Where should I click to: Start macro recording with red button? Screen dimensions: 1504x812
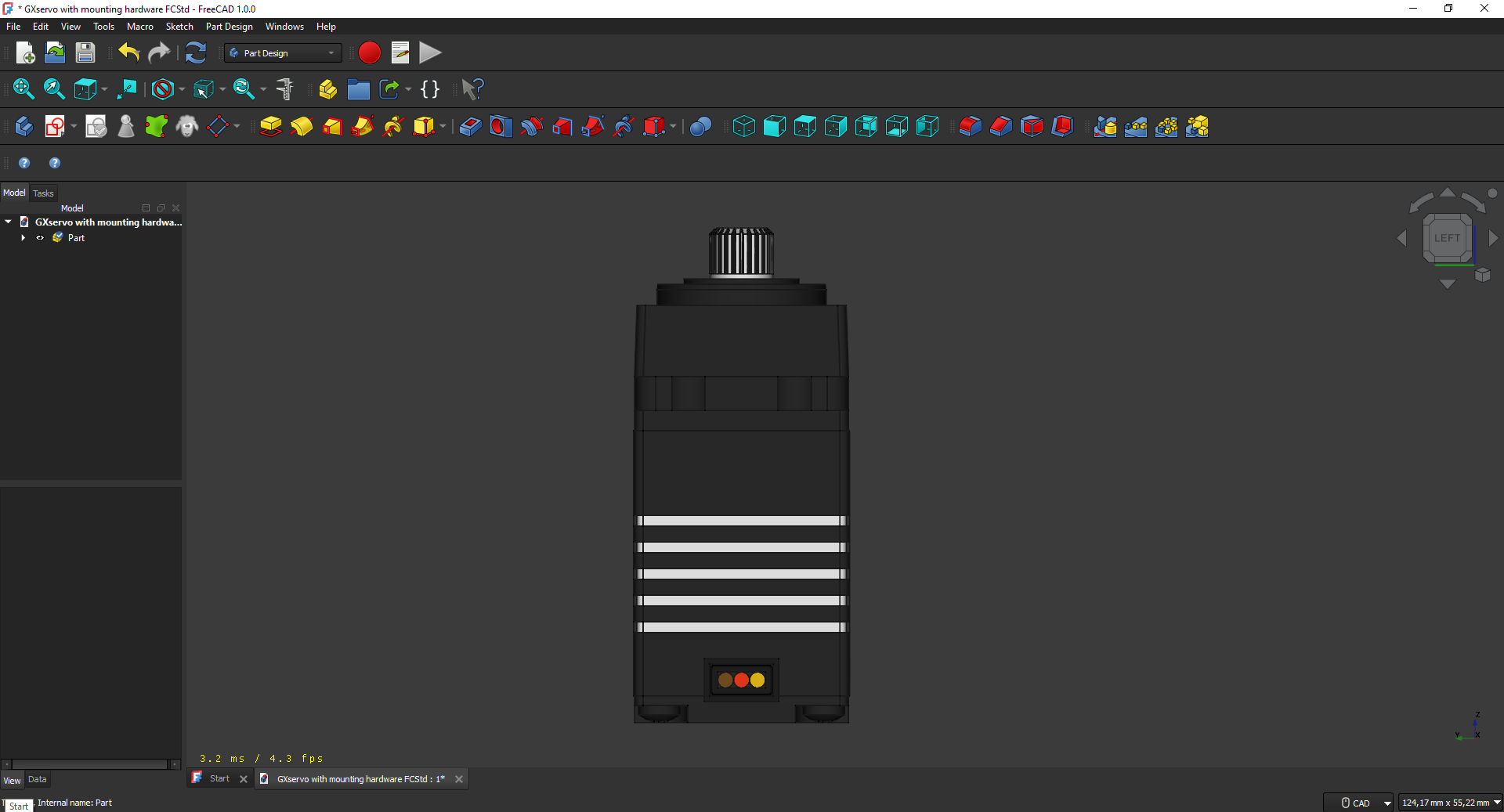click(x=369, y=52)
